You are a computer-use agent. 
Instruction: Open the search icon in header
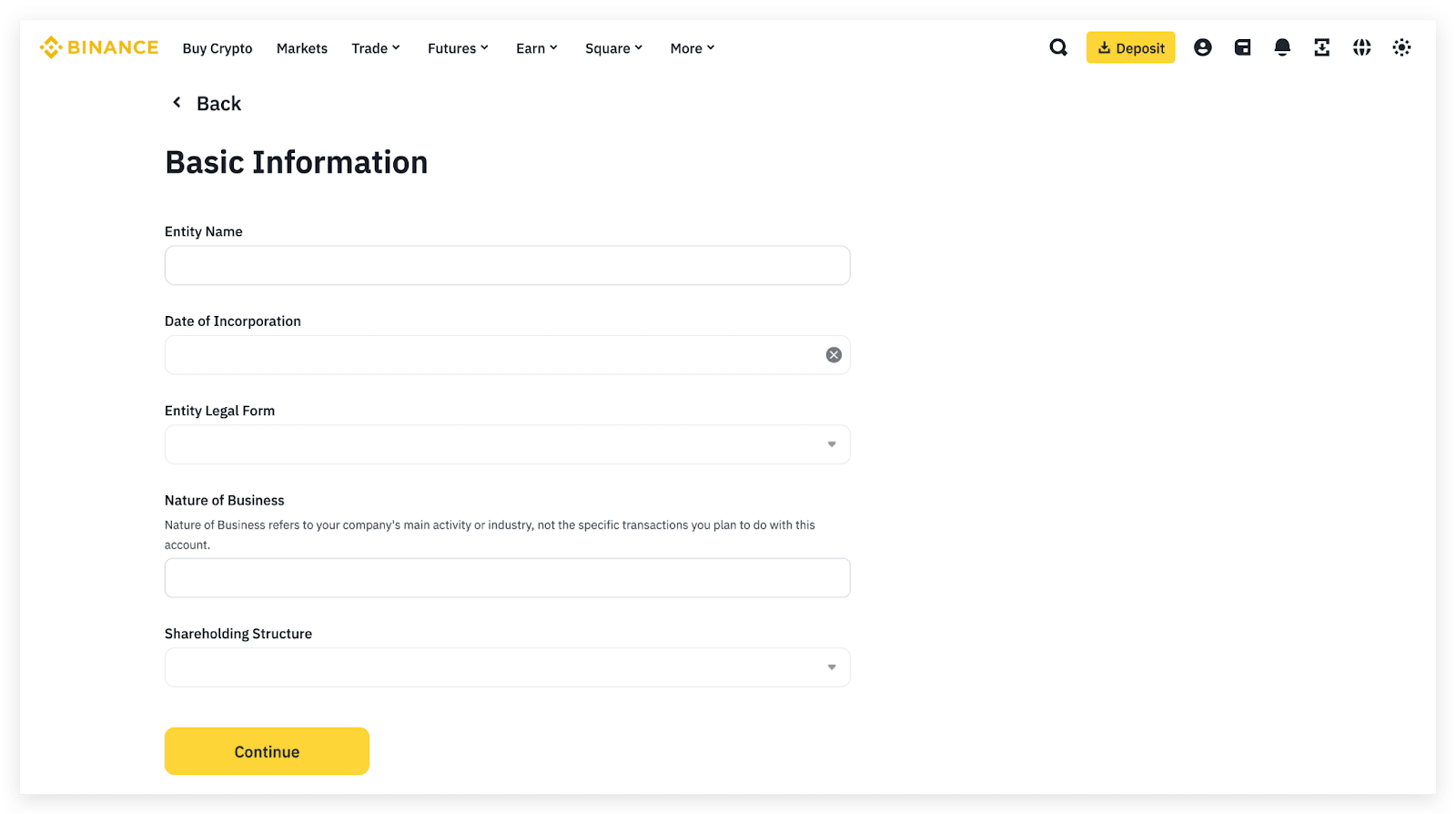tap(1058, 47)
